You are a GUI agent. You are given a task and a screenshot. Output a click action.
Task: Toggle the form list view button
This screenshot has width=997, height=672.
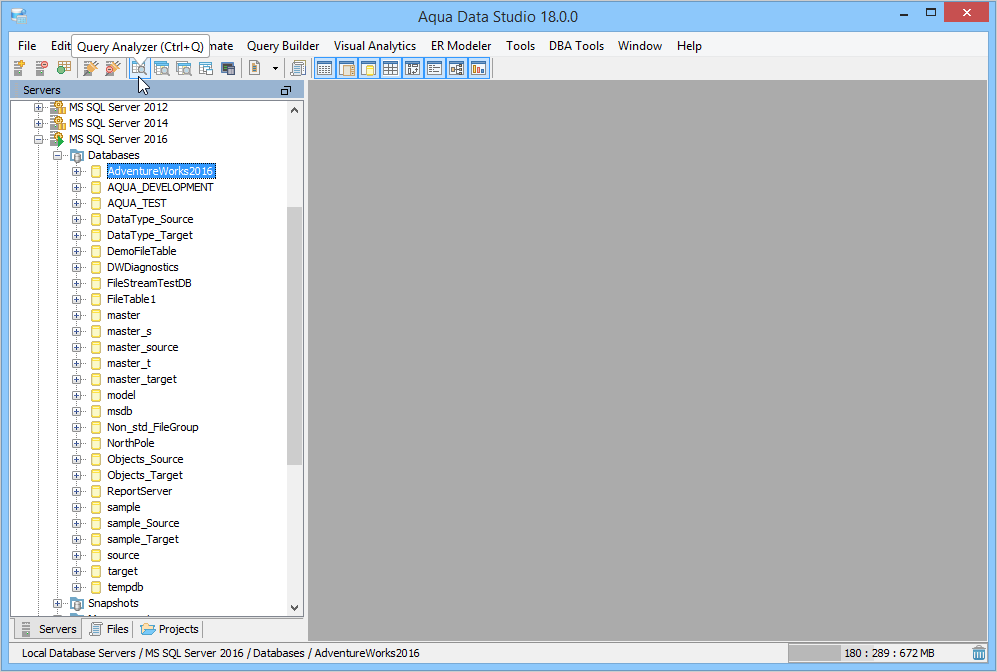pyautogui.click(x=434, y=68)
